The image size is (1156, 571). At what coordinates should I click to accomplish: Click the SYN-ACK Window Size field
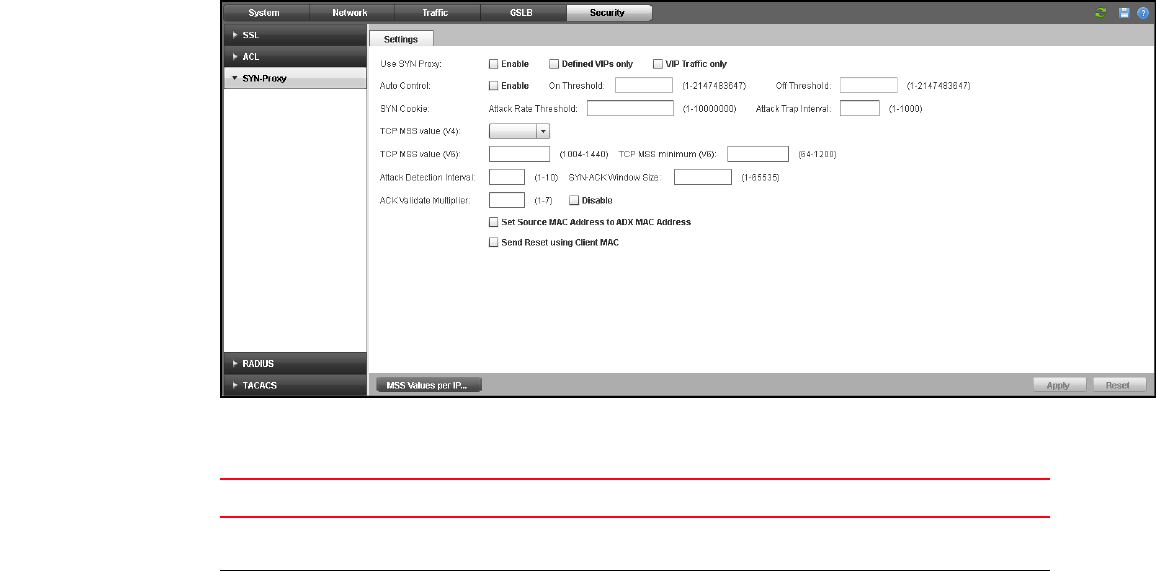pyautogui.click(x=703, y=177)
